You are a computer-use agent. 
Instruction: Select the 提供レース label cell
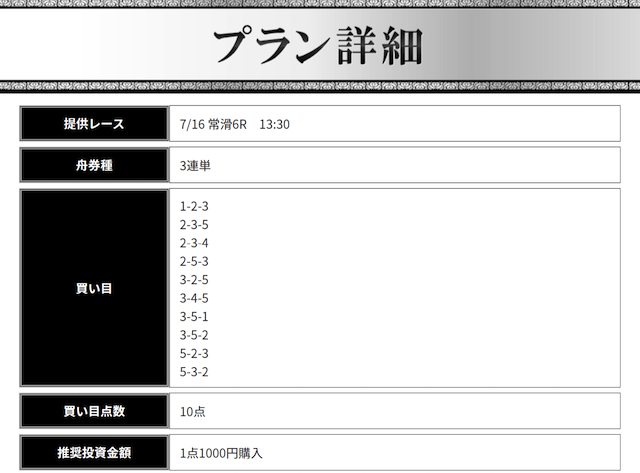[94, 124]
